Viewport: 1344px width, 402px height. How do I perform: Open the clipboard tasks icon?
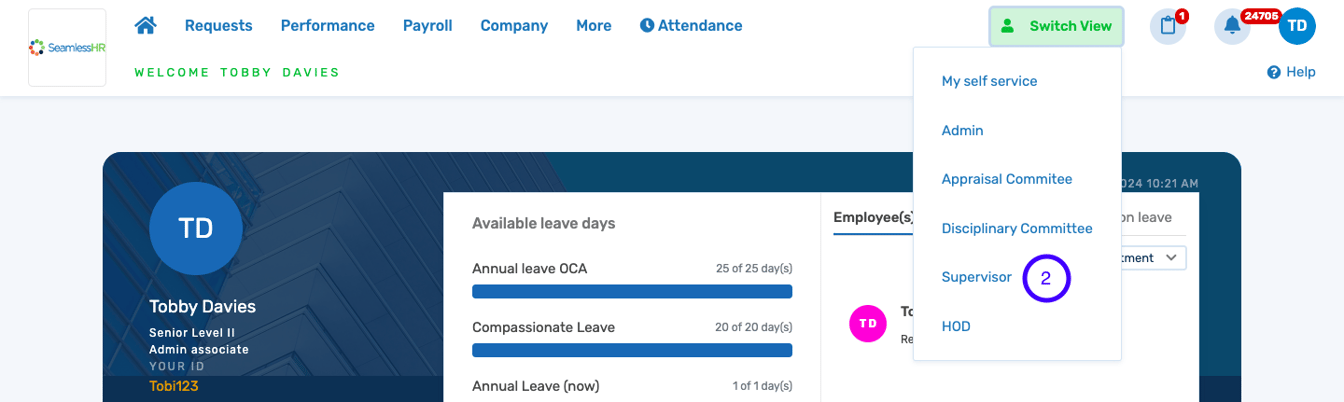coord(1167,27)
